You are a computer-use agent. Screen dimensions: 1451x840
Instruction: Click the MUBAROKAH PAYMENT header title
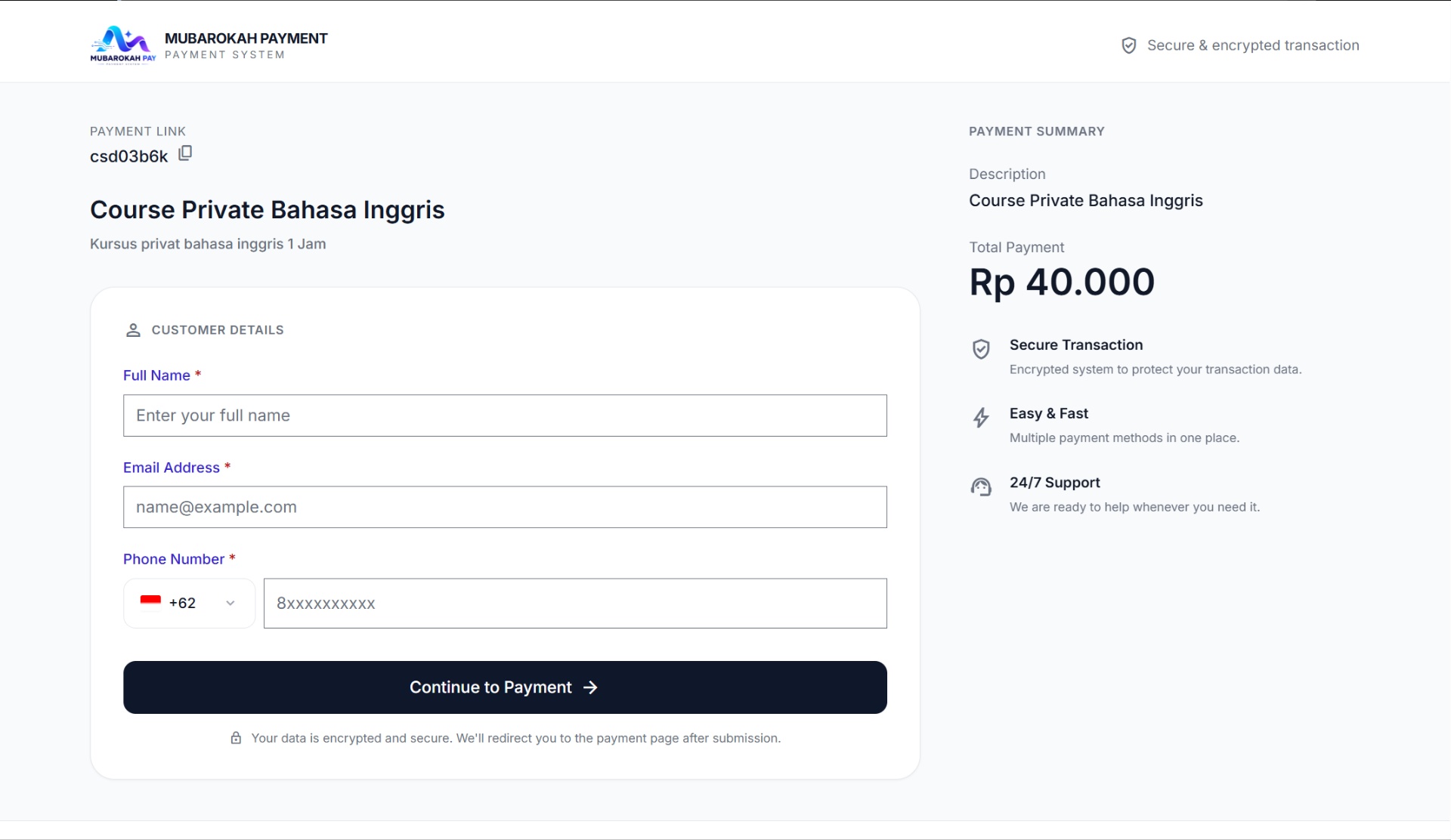pos(246,39)
